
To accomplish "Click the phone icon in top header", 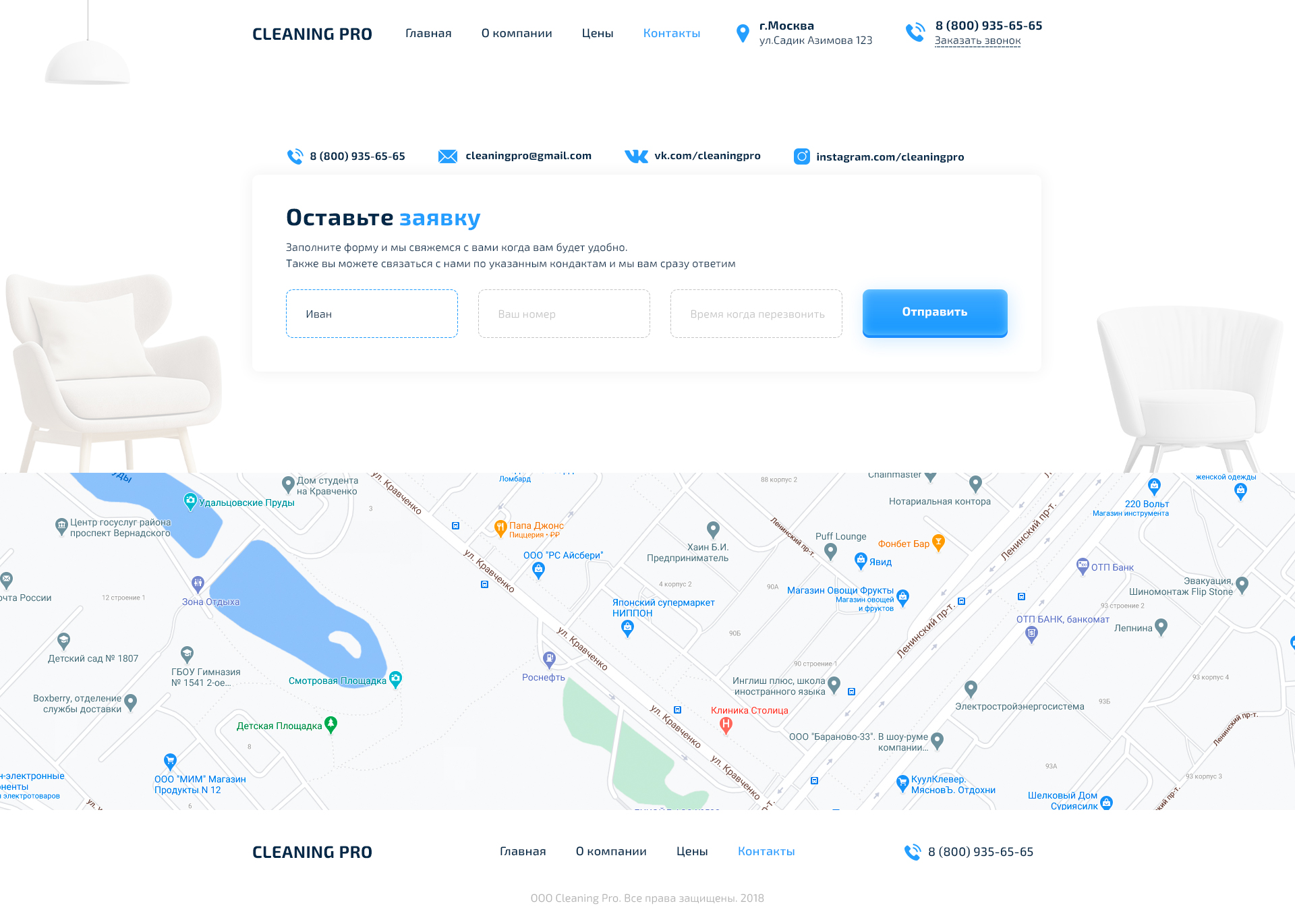I will pos(915,32).
